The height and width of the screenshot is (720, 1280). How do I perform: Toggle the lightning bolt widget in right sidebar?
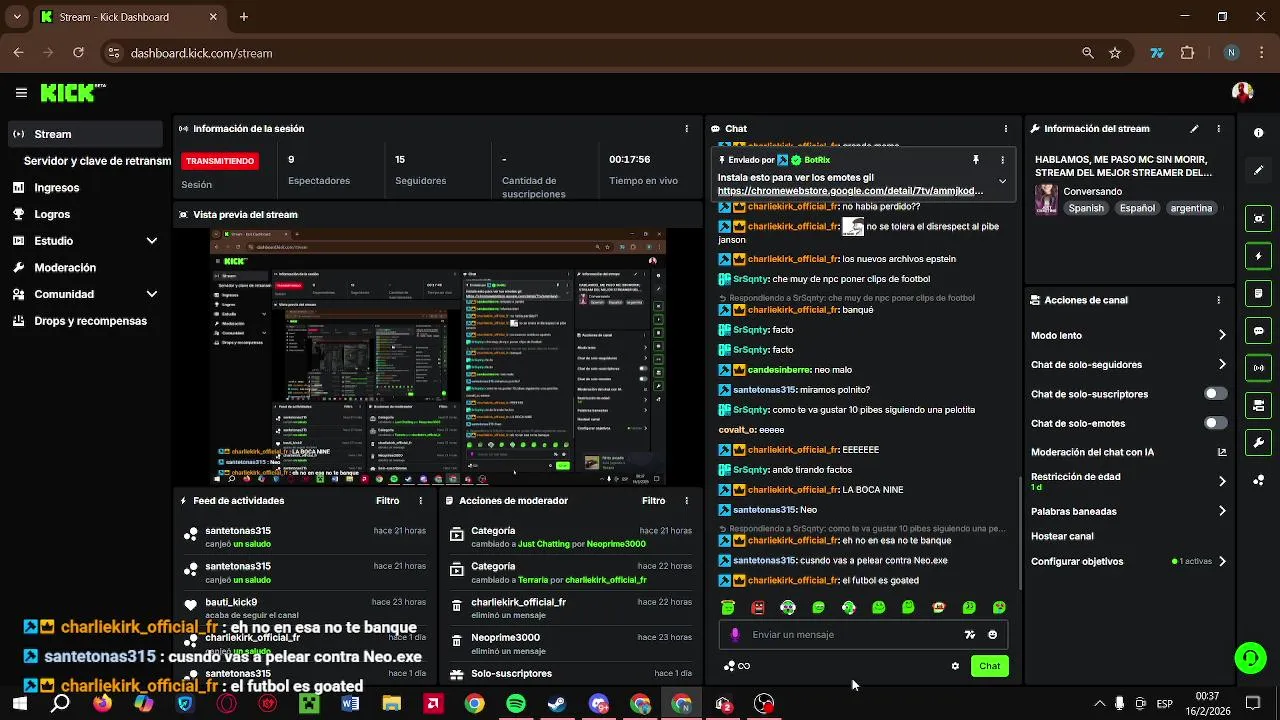[x=1258, y=256]
